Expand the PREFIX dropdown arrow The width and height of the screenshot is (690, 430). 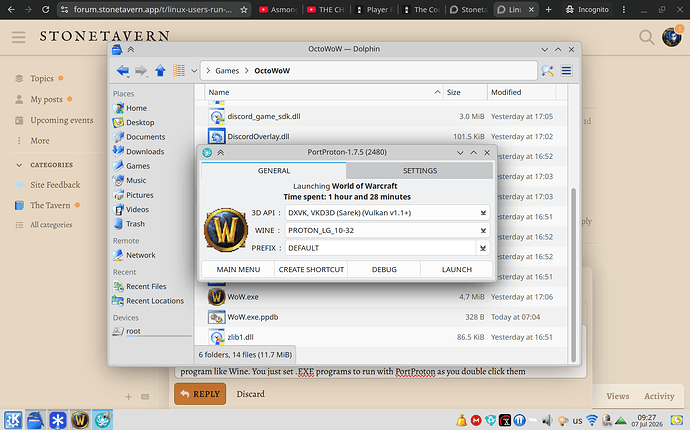click(483, 248)
